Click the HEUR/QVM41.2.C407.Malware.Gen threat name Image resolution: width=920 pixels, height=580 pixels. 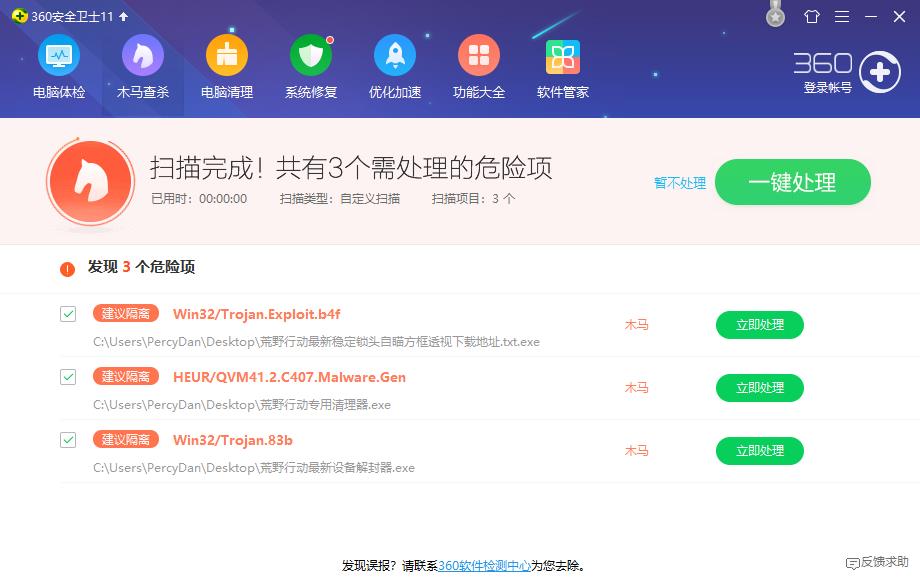(289, 377)
